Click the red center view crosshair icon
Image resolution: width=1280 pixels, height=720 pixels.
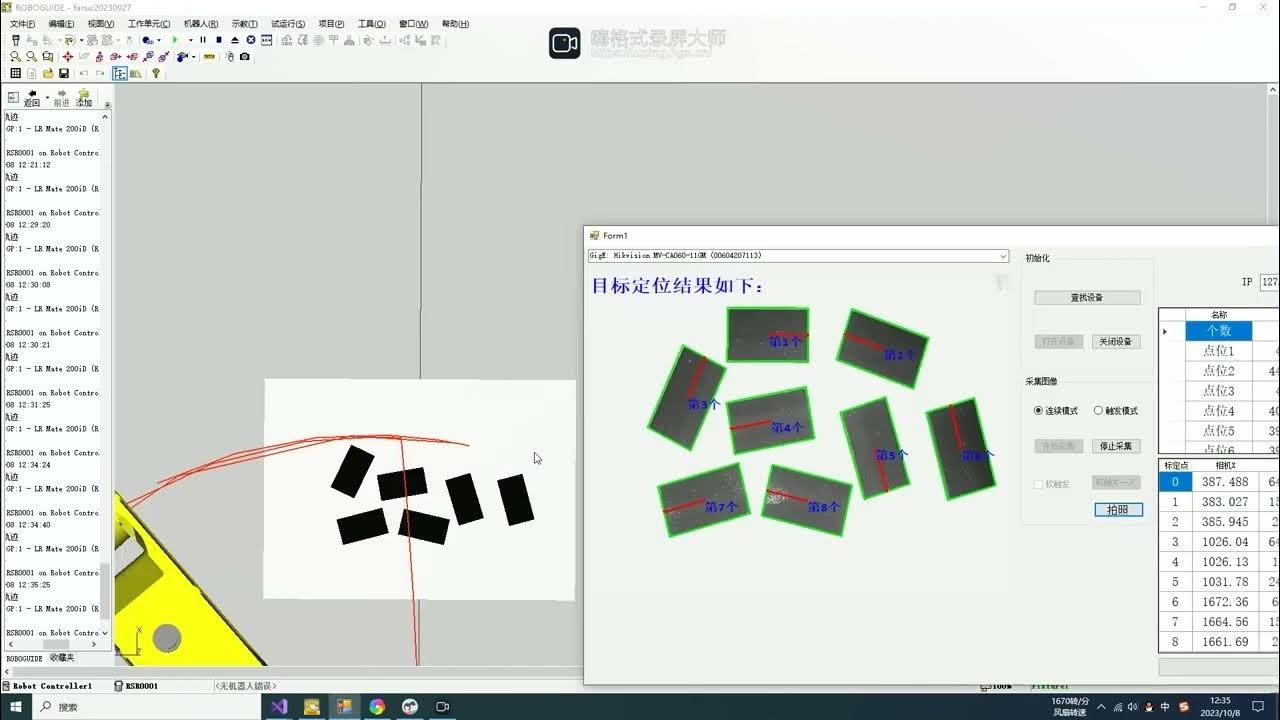pos(68,56)
